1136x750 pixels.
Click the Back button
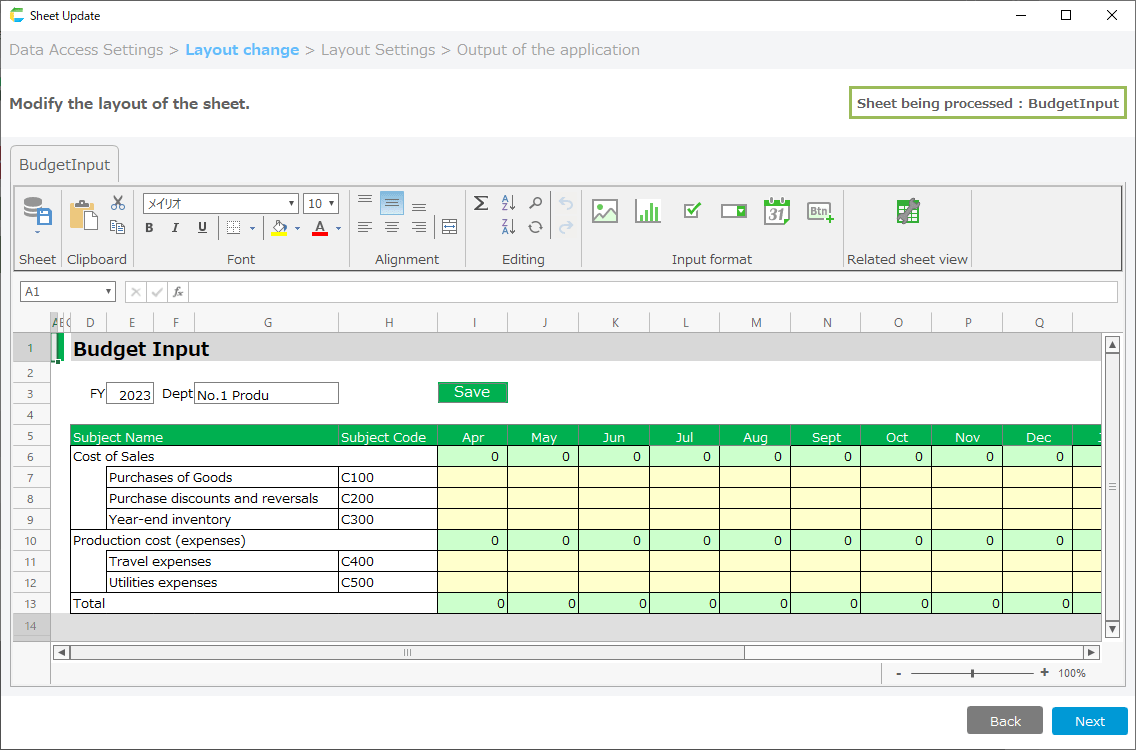tap(1005, 721)
